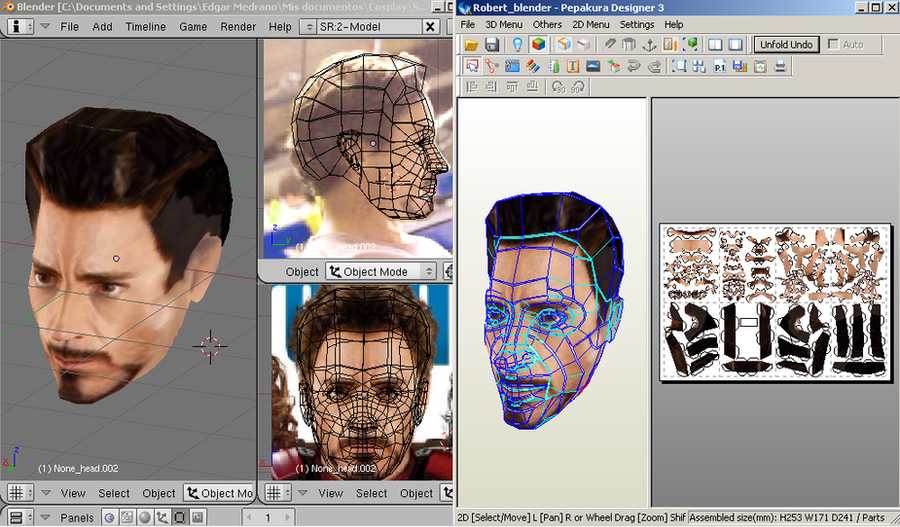Image resolution: width=900 pixels, height=527 pixels.
Task: Open Blender's Add menu
Action: pos(102,27)
